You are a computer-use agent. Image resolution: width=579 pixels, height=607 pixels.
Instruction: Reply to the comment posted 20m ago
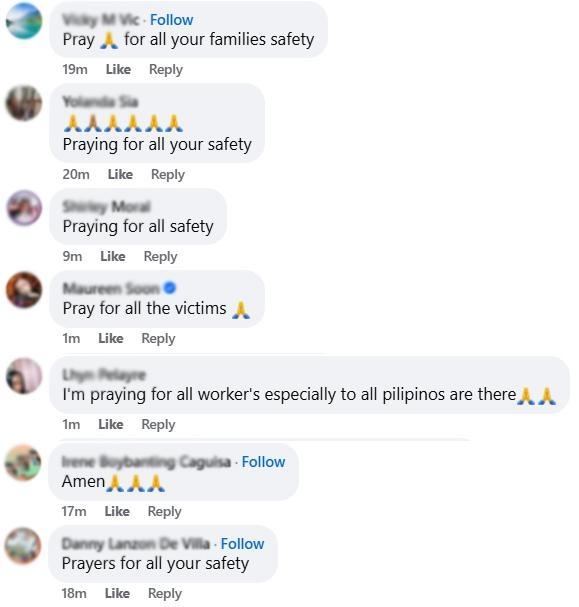[x=168, y=175]
